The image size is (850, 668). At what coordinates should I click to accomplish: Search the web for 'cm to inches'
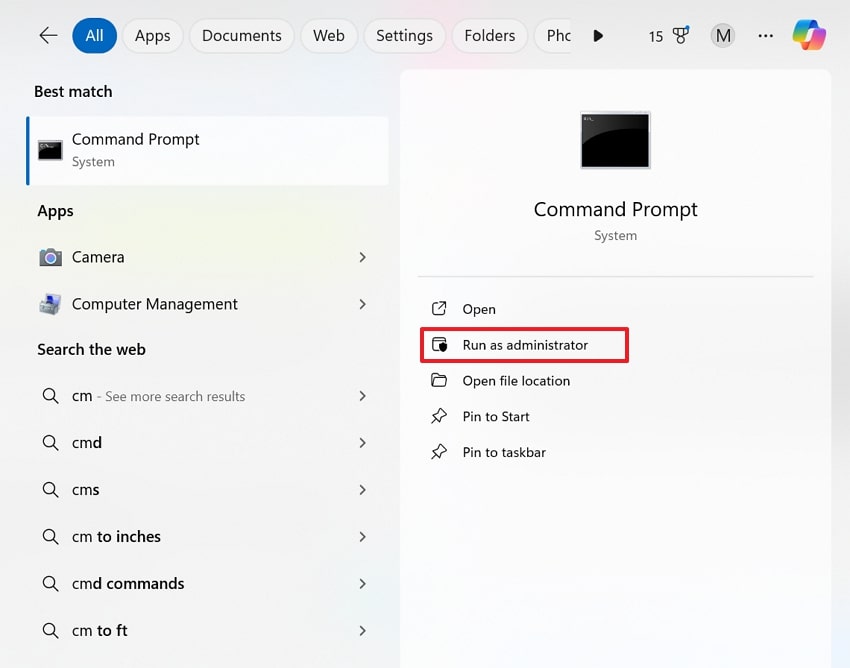[208, 537]
